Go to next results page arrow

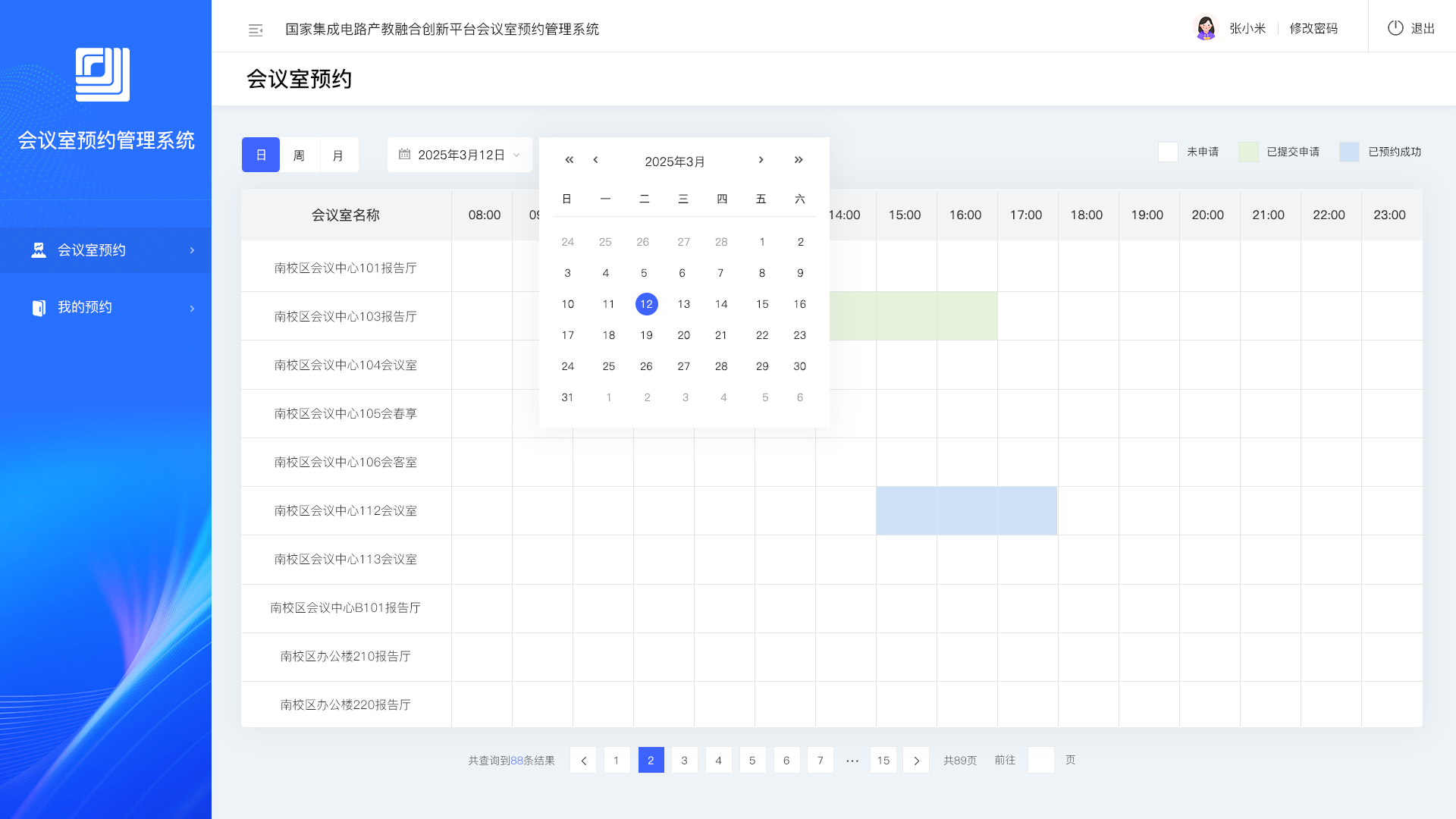(x=916, y=761)
